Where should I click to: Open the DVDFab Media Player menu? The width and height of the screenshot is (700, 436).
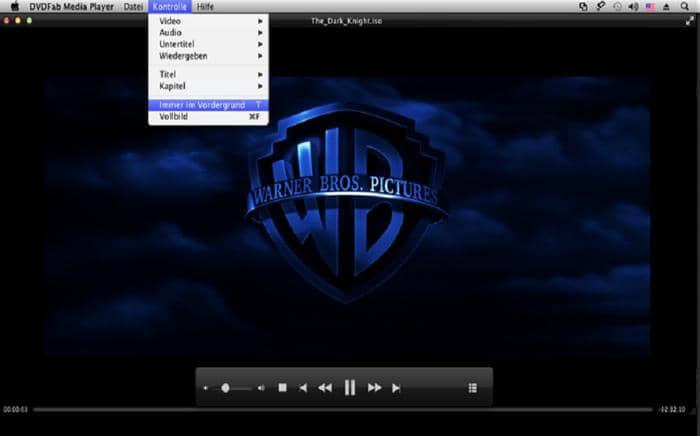[71, 7]
